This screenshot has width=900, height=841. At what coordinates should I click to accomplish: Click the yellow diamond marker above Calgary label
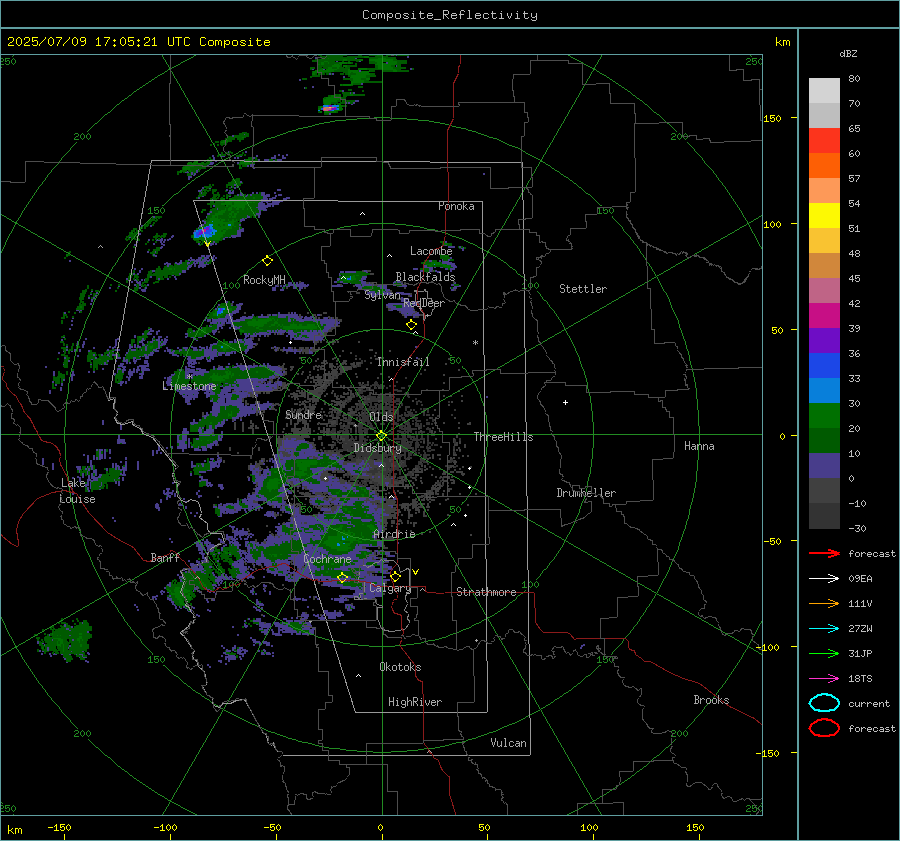(x=395, y=576)
